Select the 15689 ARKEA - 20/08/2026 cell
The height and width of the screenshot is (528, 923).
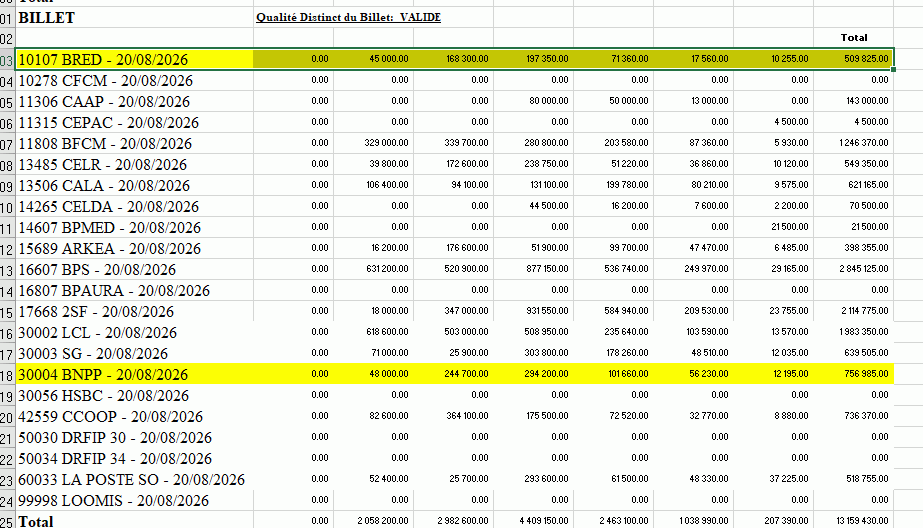coord(135,248)
